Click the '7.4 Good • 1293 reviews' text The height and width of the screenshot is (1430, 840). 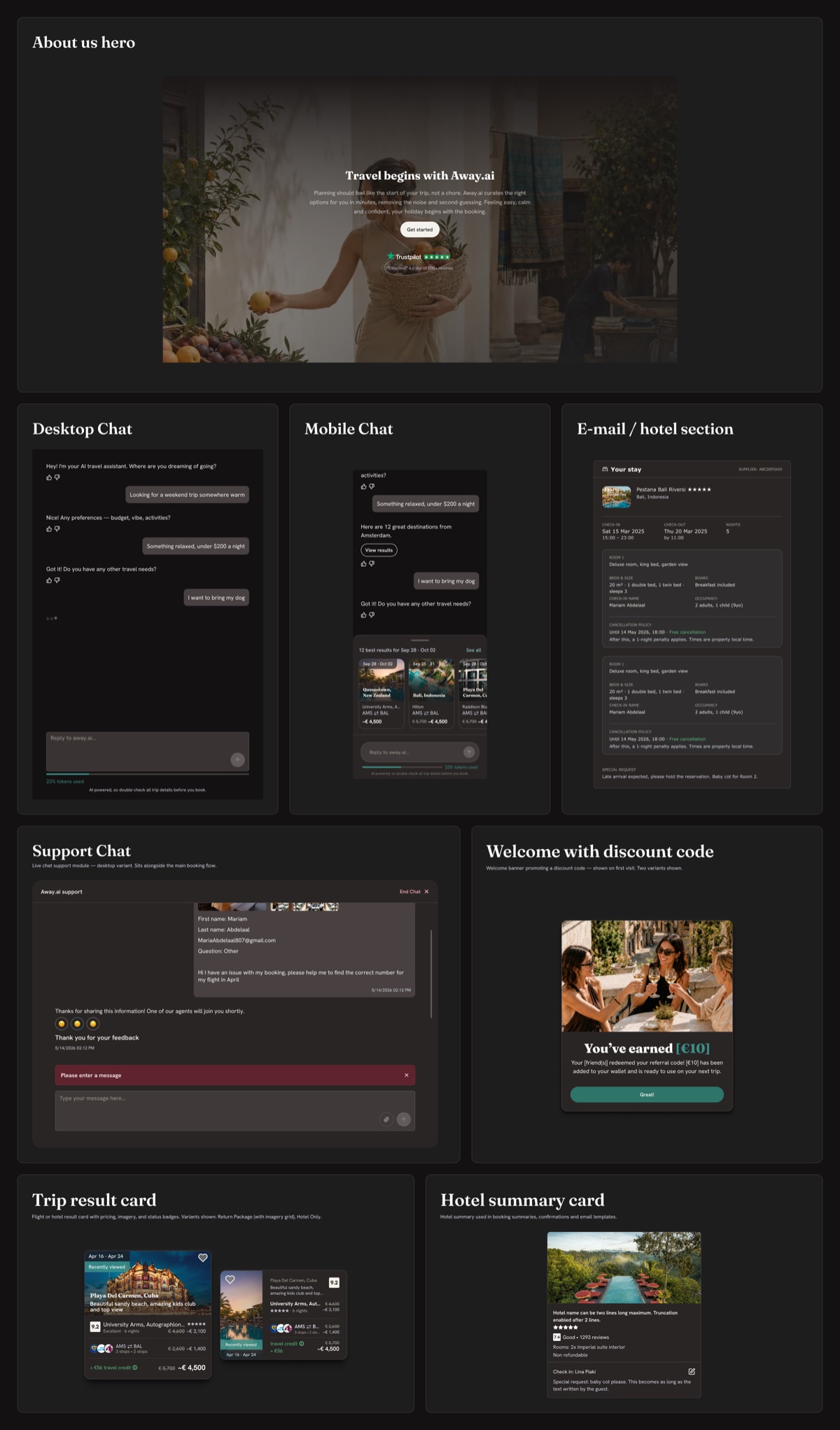pyautogui.click(x=581, y=1337)
